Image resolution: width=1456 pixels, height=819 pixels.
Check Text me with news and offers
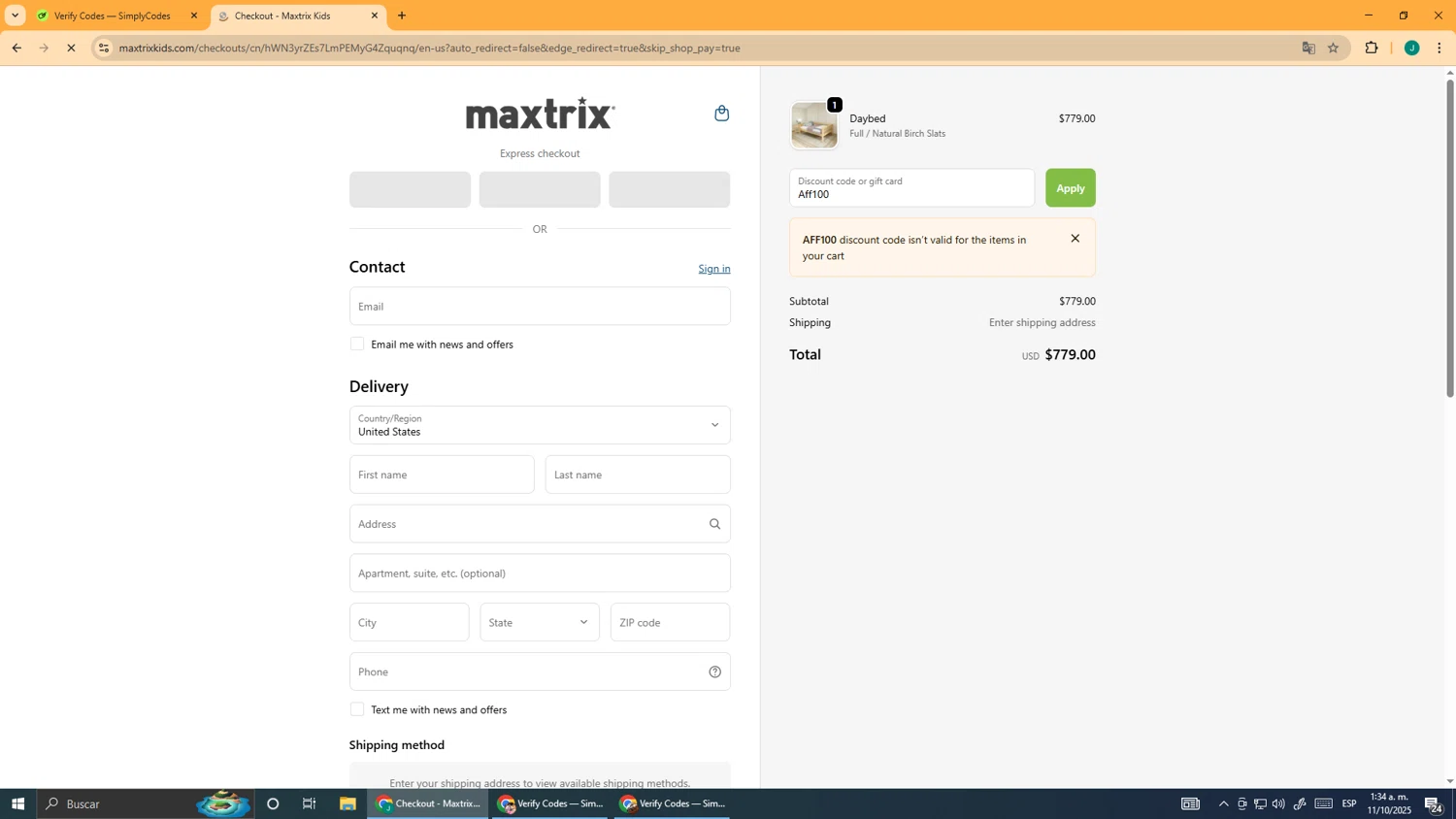click(x=357, y=709)
